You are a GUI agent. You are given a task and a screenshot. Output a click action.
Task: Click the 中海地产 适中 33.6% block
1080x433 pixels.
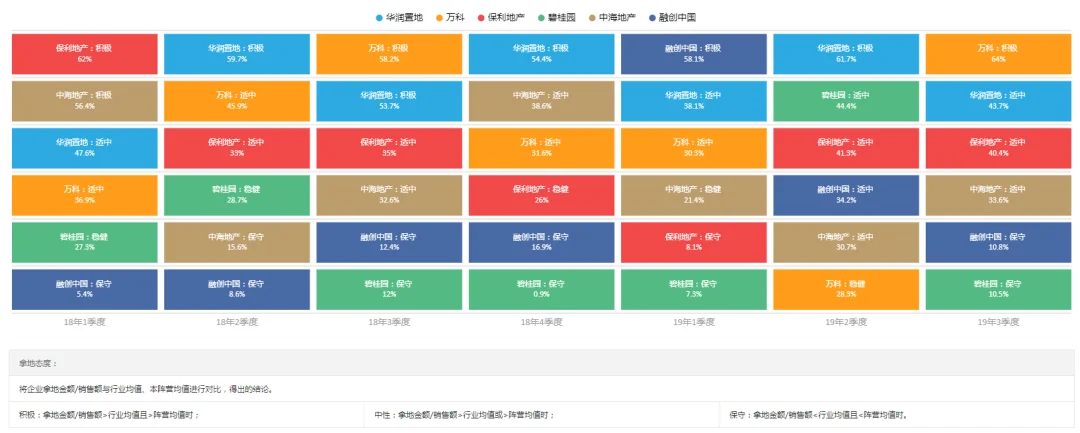point(998,195)
